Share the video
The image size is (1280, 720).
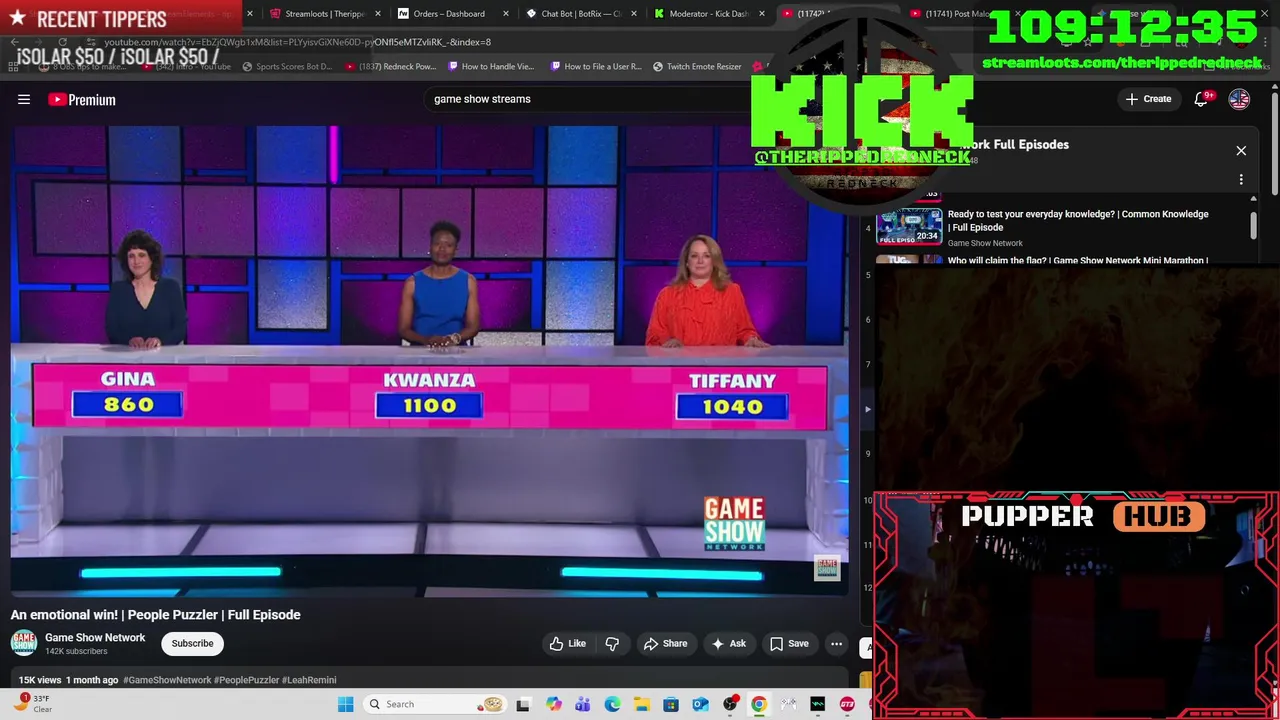click(x=665, y=644)
